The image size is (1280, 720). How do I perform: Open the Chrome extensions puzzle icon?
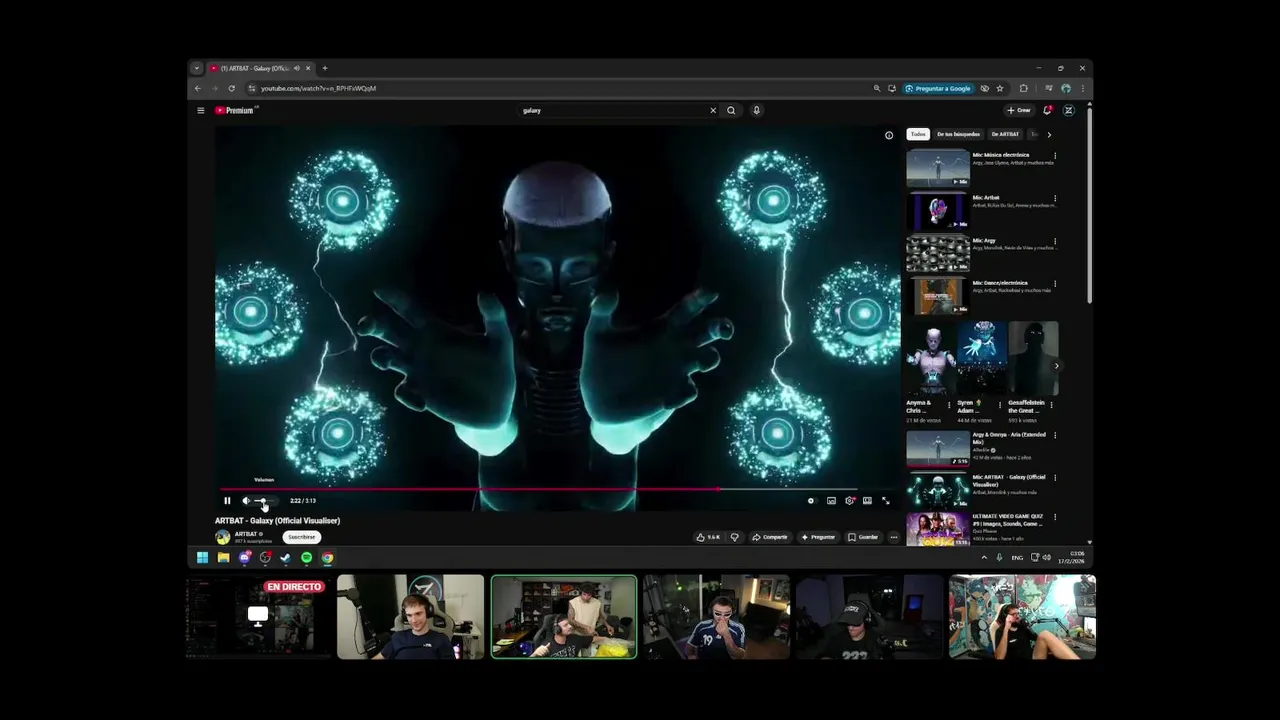coord(1023,88)
